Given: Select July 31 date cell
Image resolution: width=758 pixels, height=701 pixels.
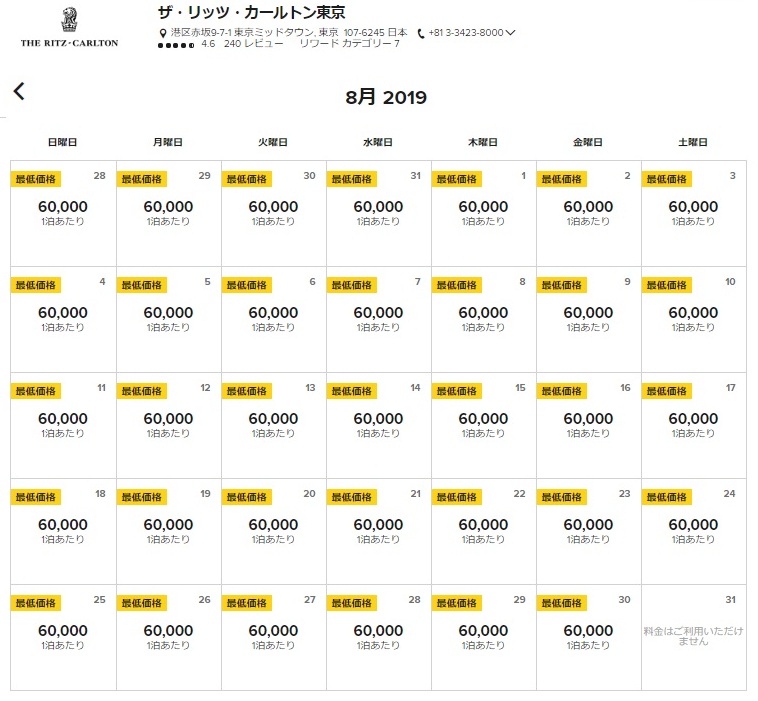Looking at the screenshot, I should [379, 213].
